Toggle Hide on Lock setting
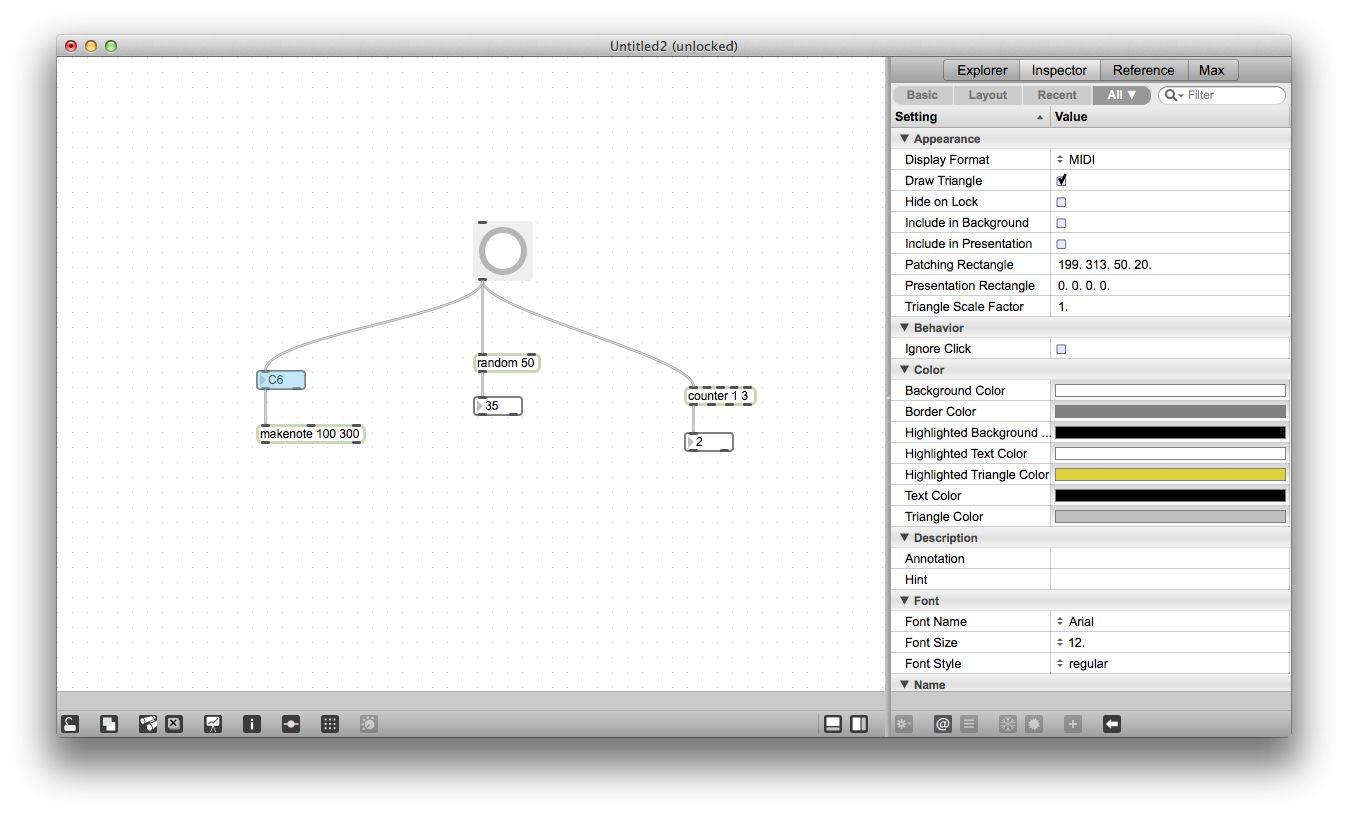Screen dimensions: 1348x816 click(x=1061, y=201)
